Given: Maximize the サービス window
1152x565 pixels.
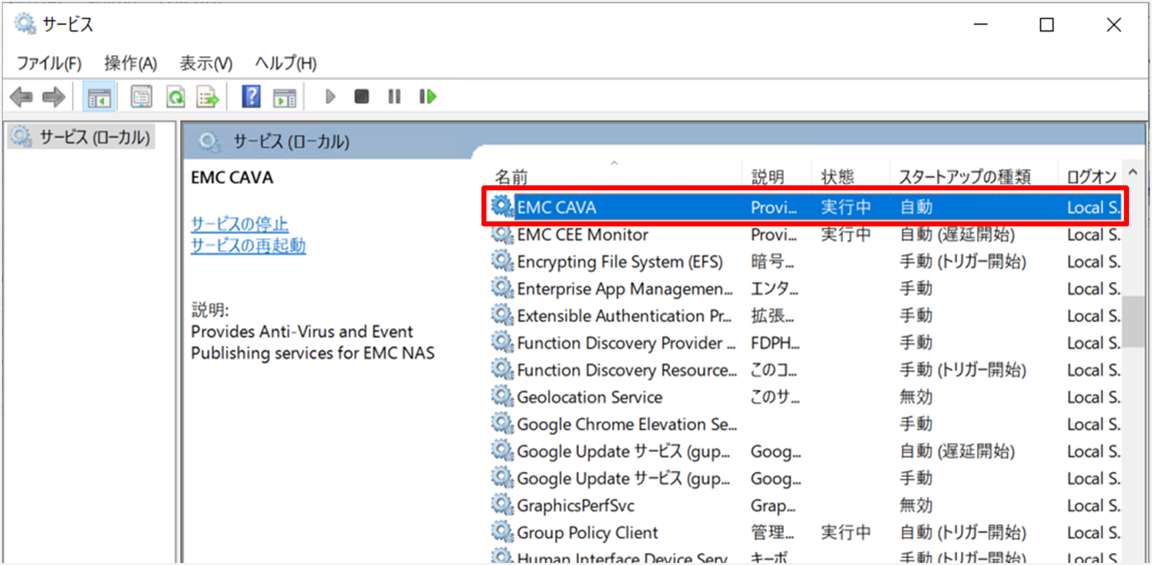Looking at the screenshot, I should click(x=1047, y=25).
